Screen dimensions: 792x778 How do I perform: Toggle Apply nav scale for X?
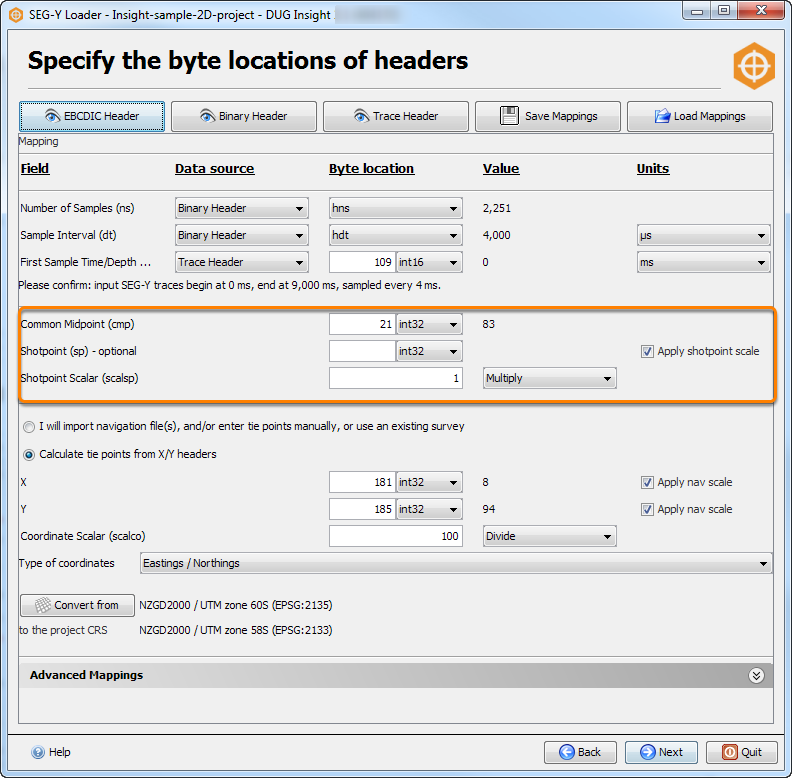[x=647, y=482]
